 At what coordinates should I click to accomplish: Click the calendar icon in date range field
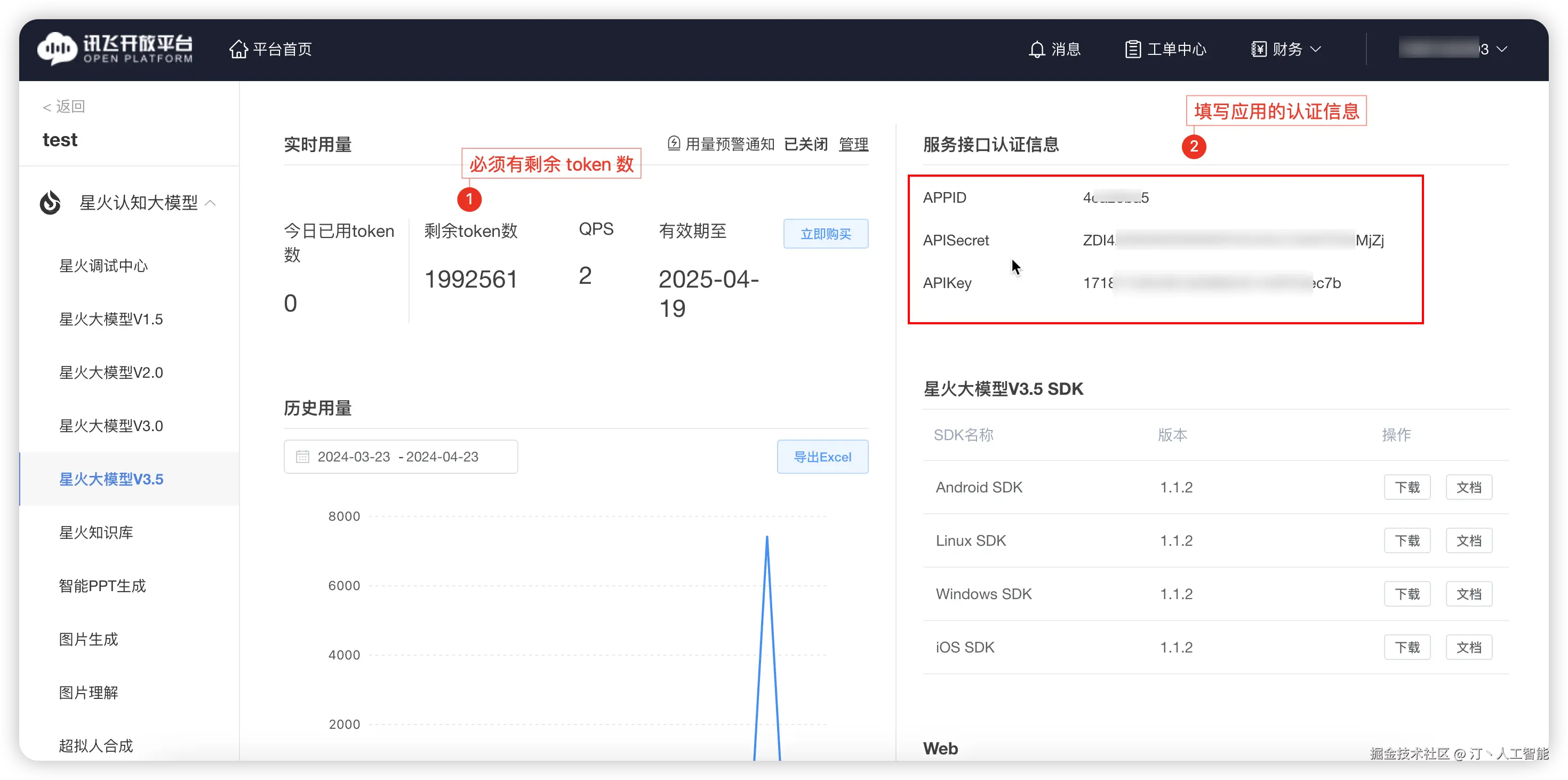pos(302,457)
